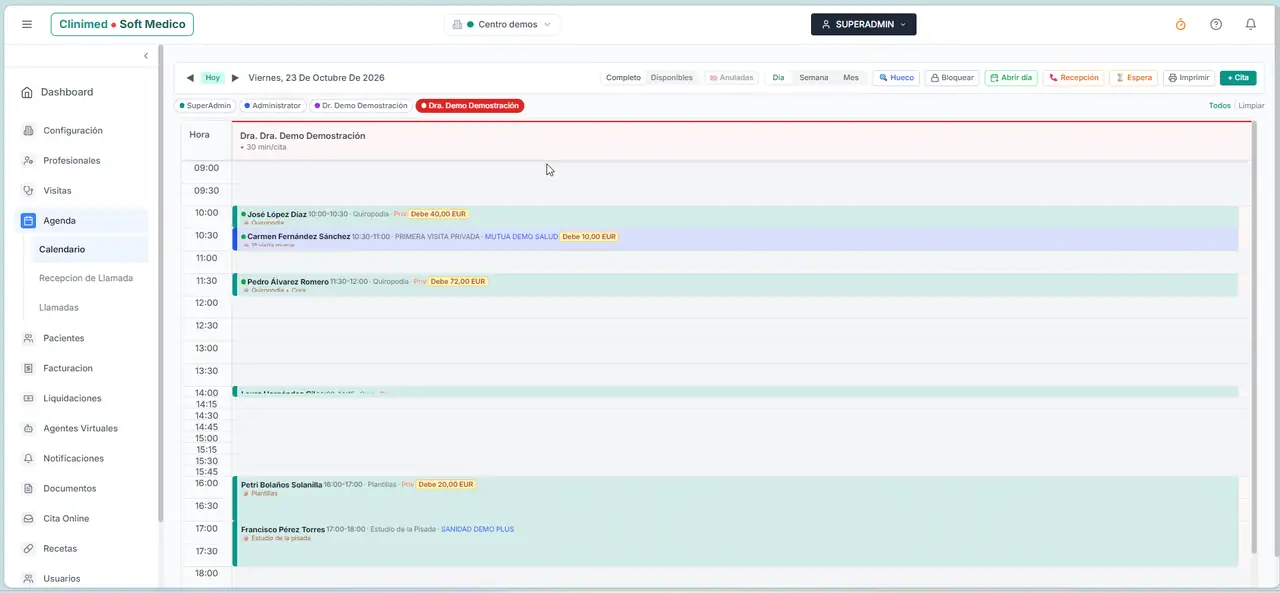Select the Disponibles view filter

(671, 78)
